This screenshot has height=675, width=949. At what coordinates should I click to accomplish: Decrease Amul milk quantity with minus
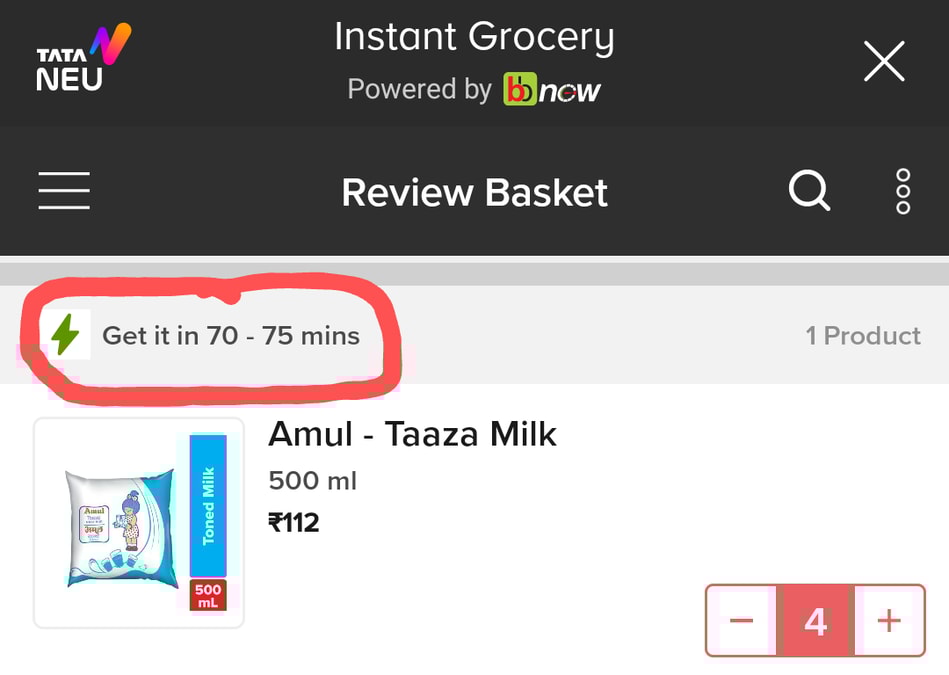click(x=741, y=621)
